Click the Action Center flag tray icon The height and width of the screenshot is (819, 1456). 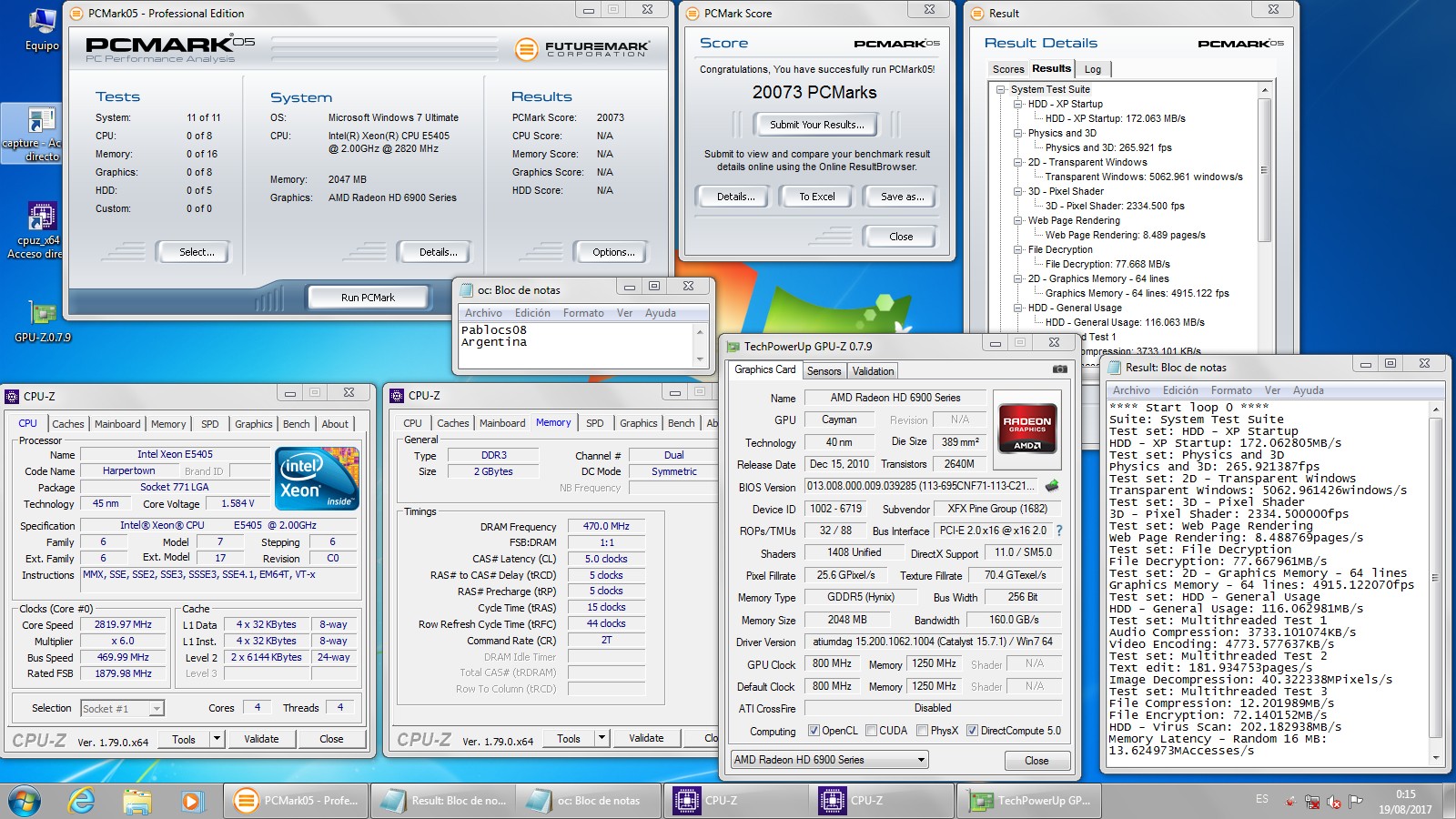tap(1356, 802)
